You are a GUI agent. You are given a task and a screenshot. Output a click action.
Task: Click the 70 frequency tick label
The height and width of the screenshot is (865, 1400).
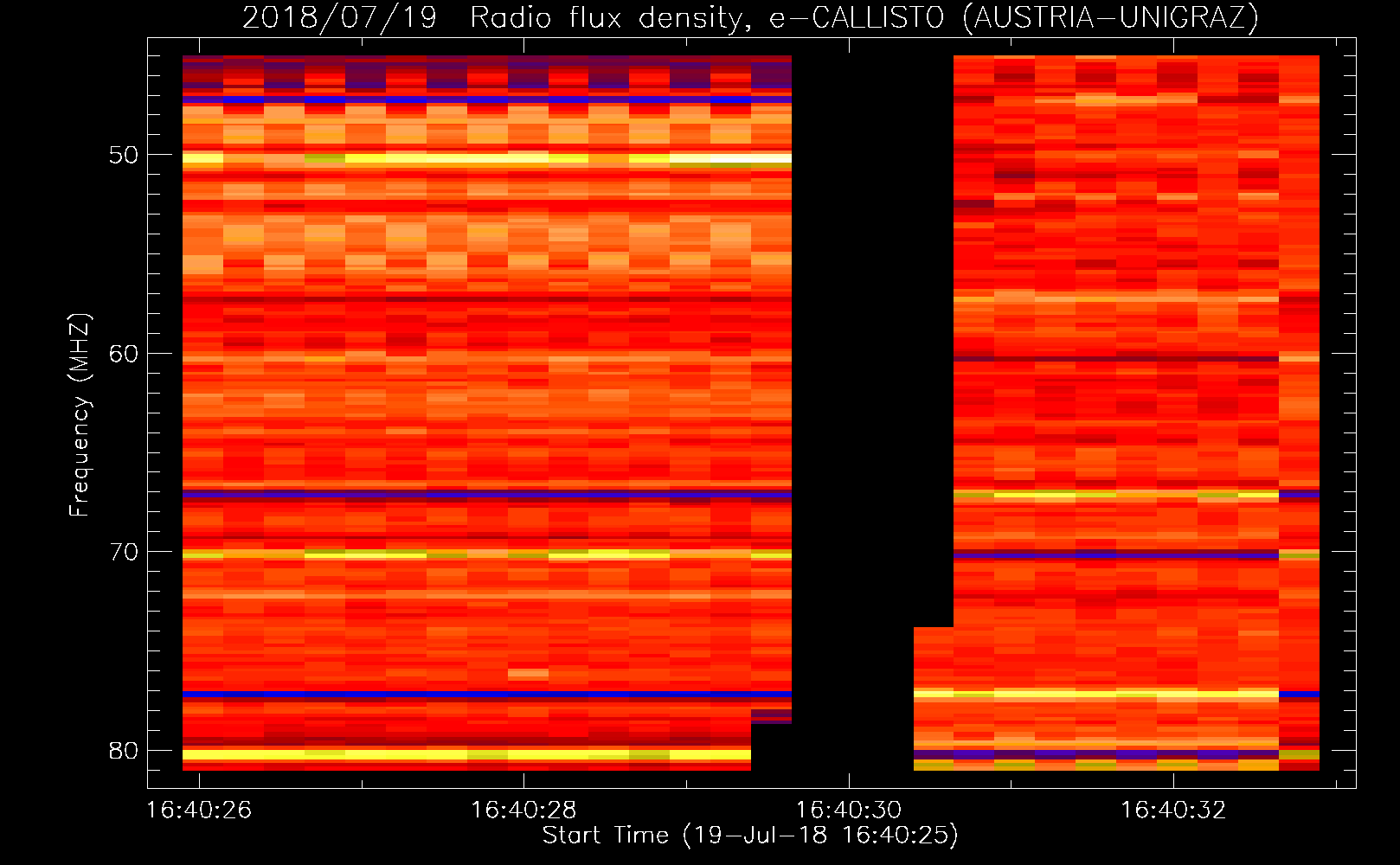point(124,552)
